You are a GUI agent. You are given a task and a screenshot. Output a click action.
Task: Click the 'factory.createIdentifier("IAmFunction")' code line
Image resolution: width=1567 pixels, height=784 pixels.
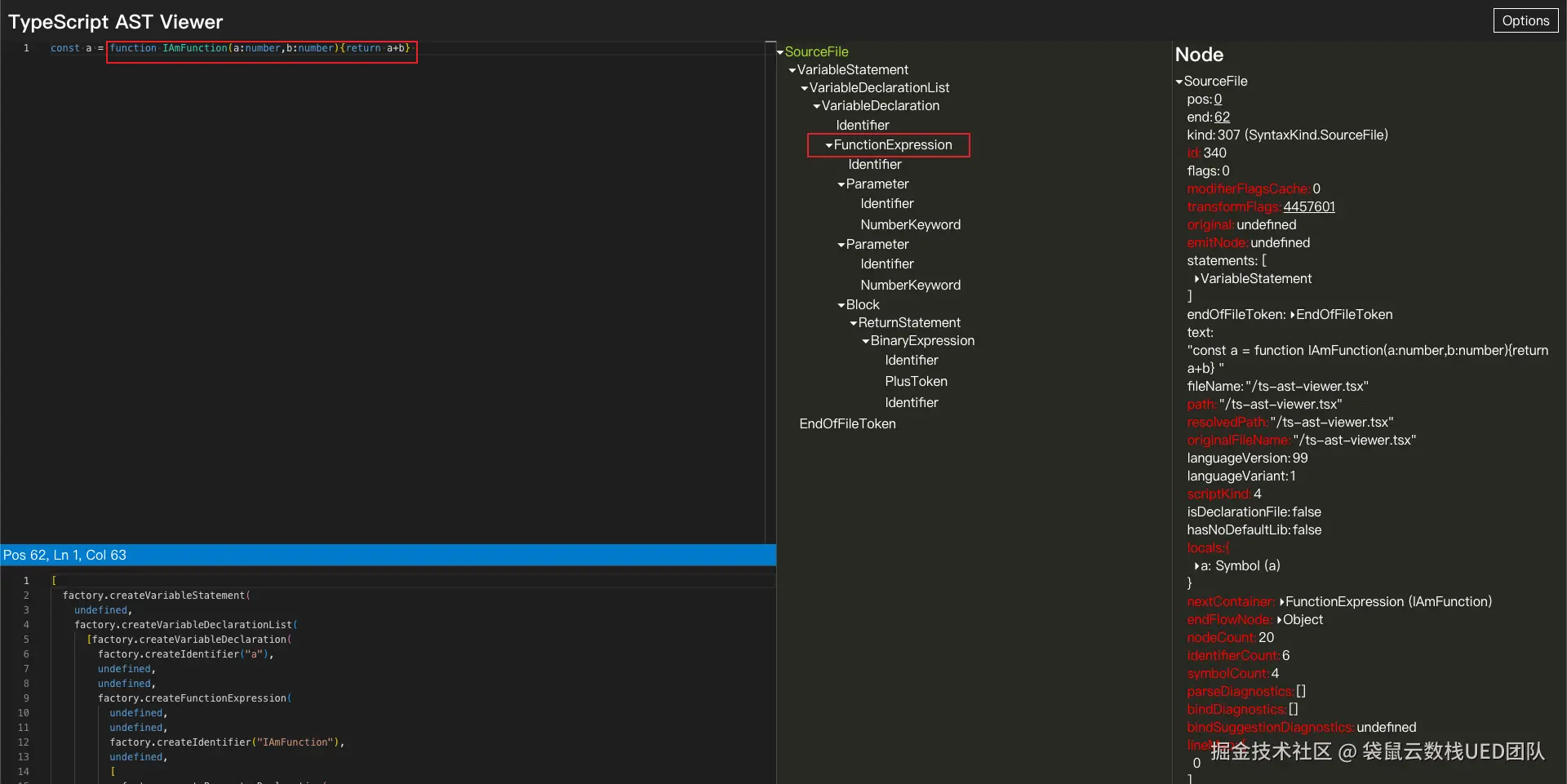click(x=227, y=742)
